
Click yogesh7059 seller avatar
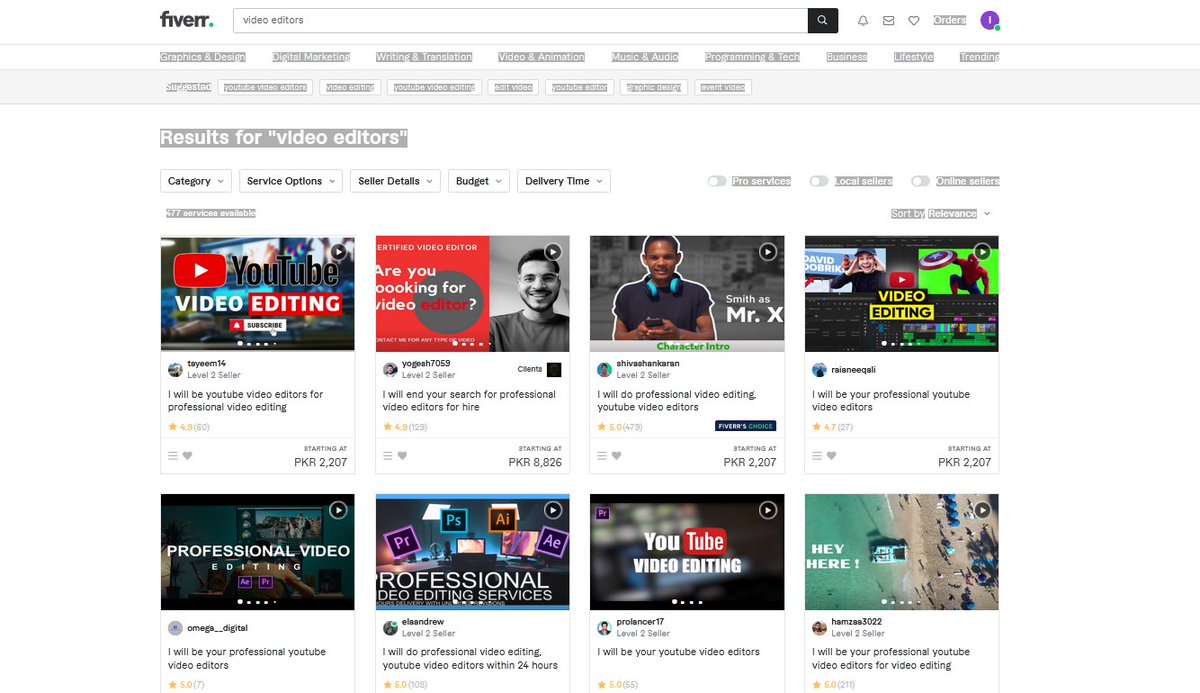390,370
